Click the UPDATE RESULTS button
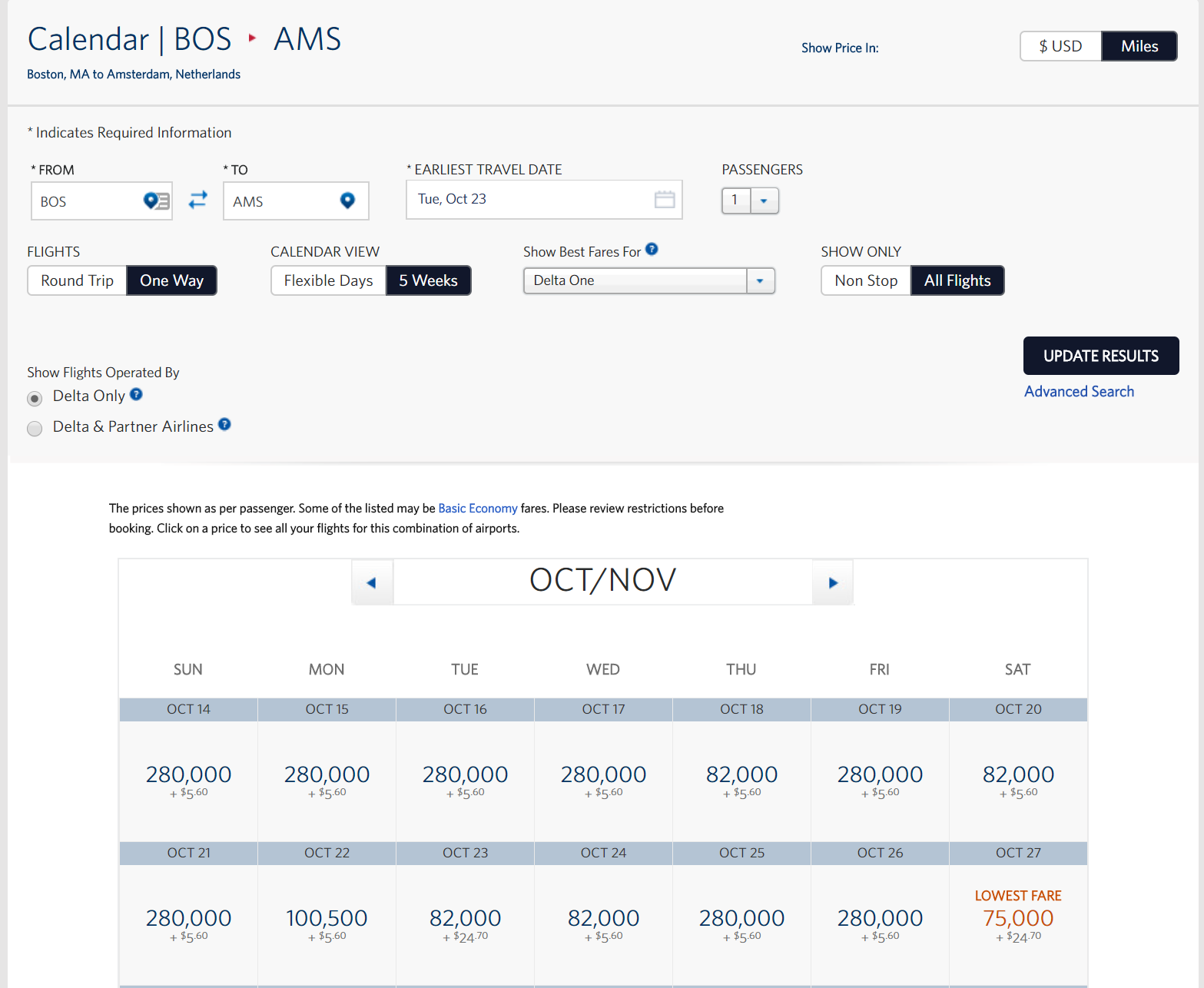1204x988 pixels. tap(1100, 356)
